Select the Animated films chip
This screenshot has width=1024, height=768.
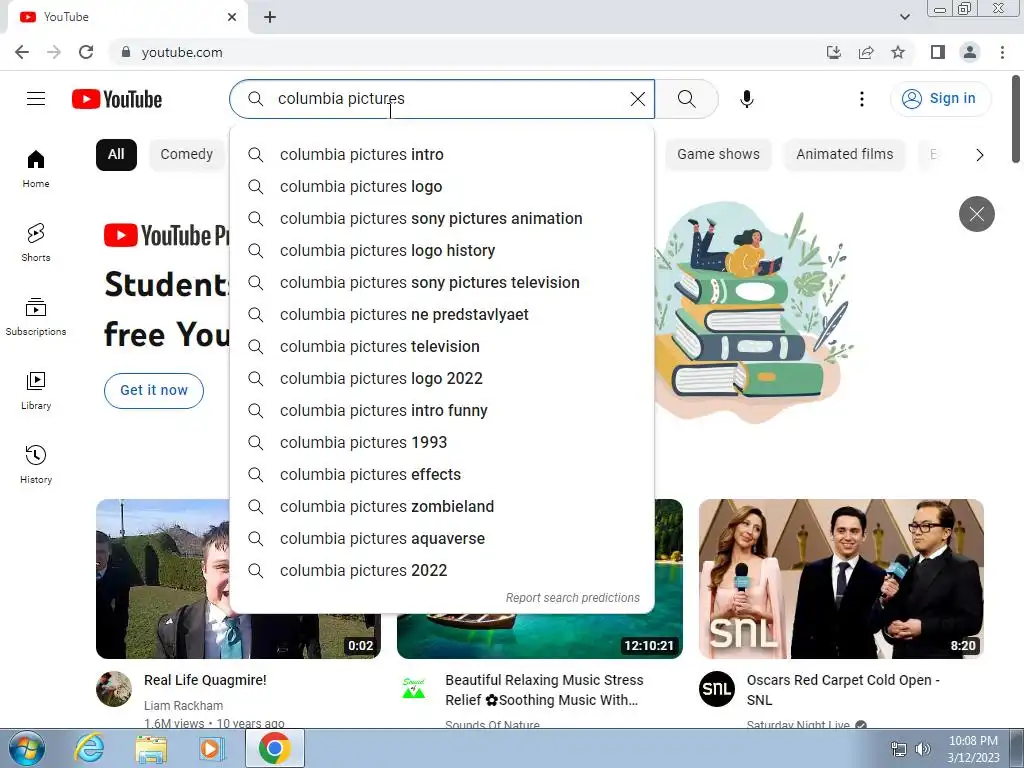pos(844,155)
